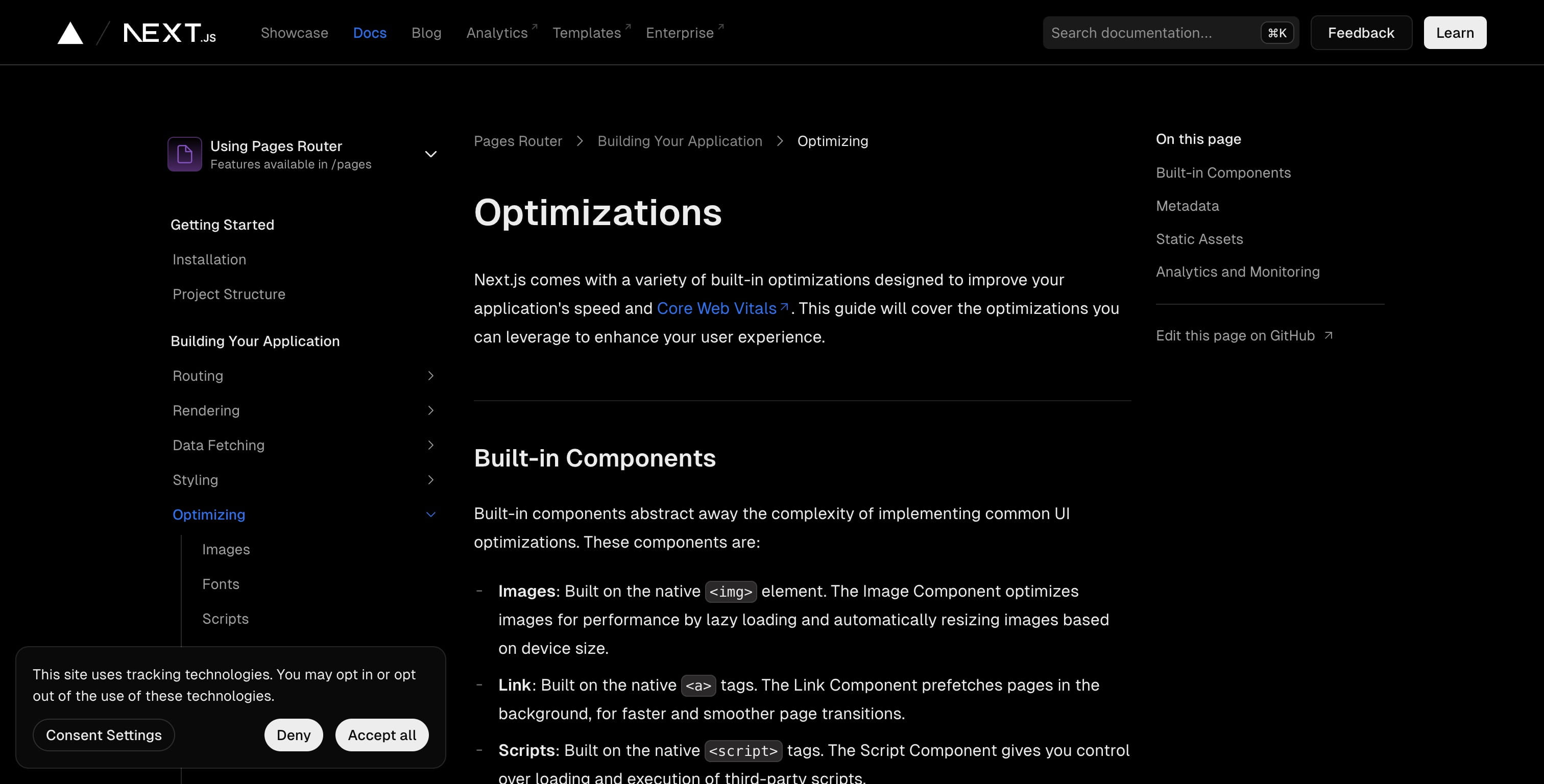
Task: Collapse the Optimizing section chevron
Action: (x=430, y=513)
